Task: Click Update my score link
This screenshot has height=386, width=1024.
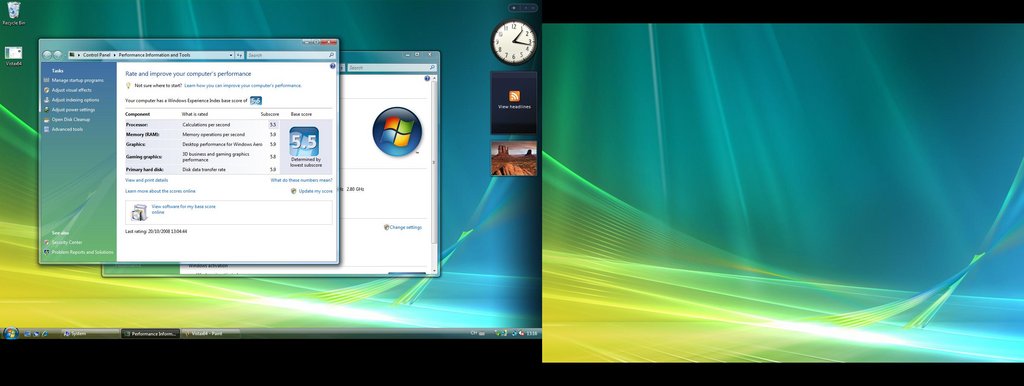Action: tap(315, 191)
